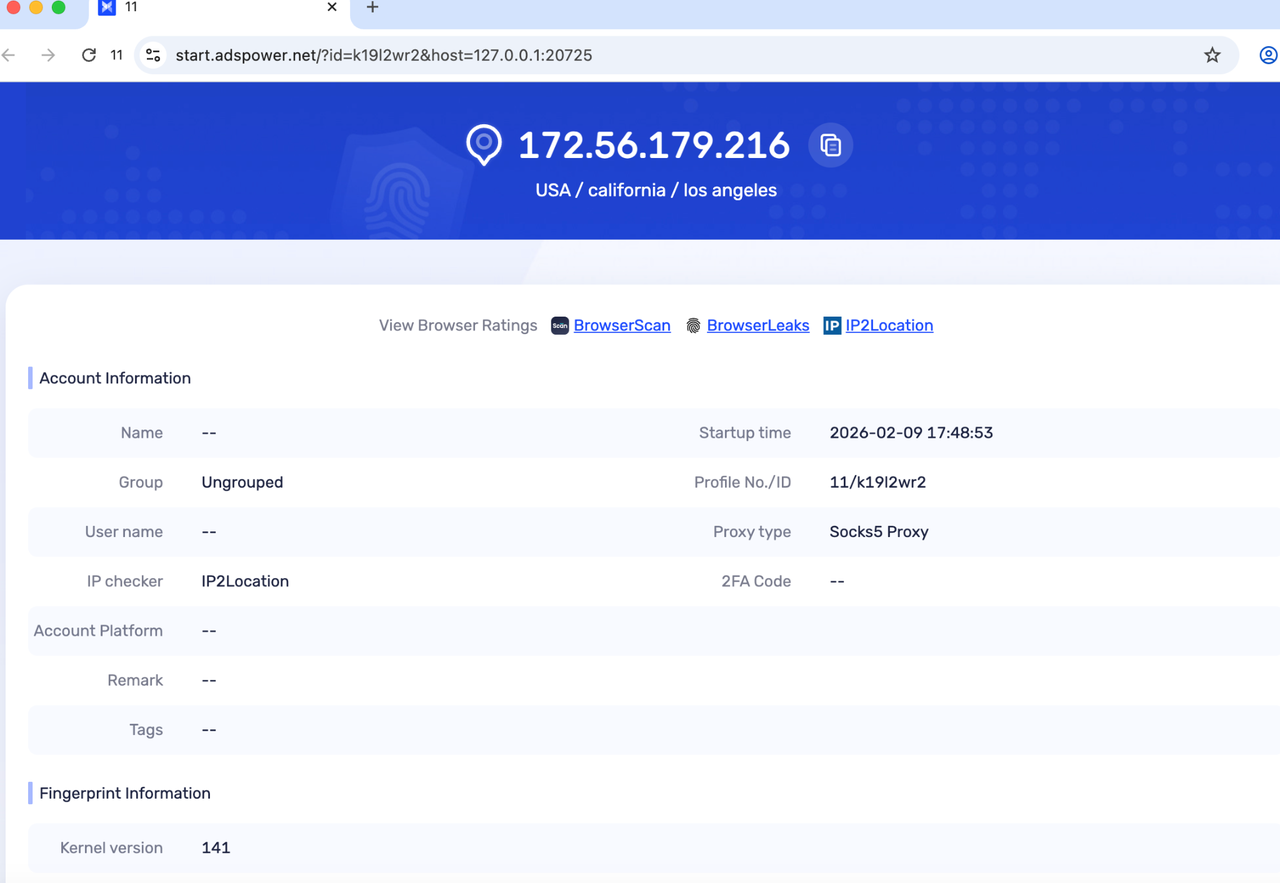Go forward using the browser forward arrow
This screenshot has width=1280, height=883.
pyautogui.click(x=48, y=55)
